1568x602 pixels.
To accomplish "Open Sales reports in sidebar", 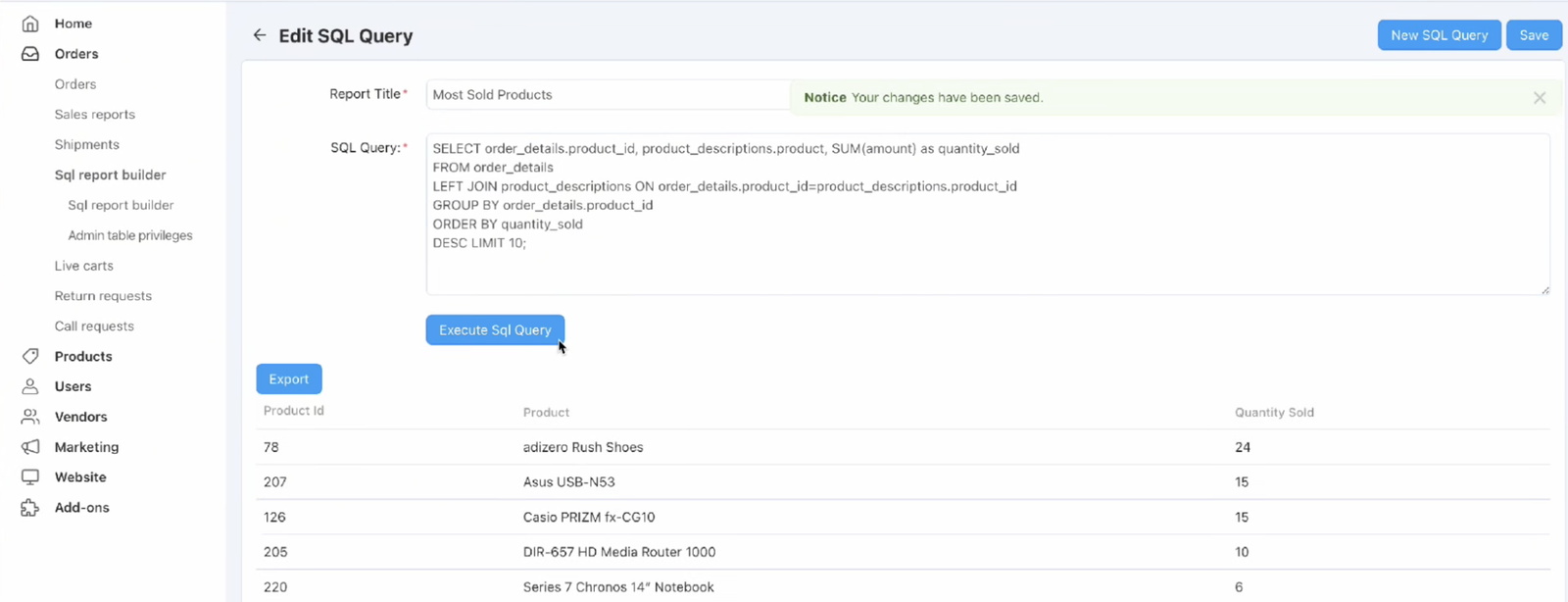I will (x=95, y=115).
